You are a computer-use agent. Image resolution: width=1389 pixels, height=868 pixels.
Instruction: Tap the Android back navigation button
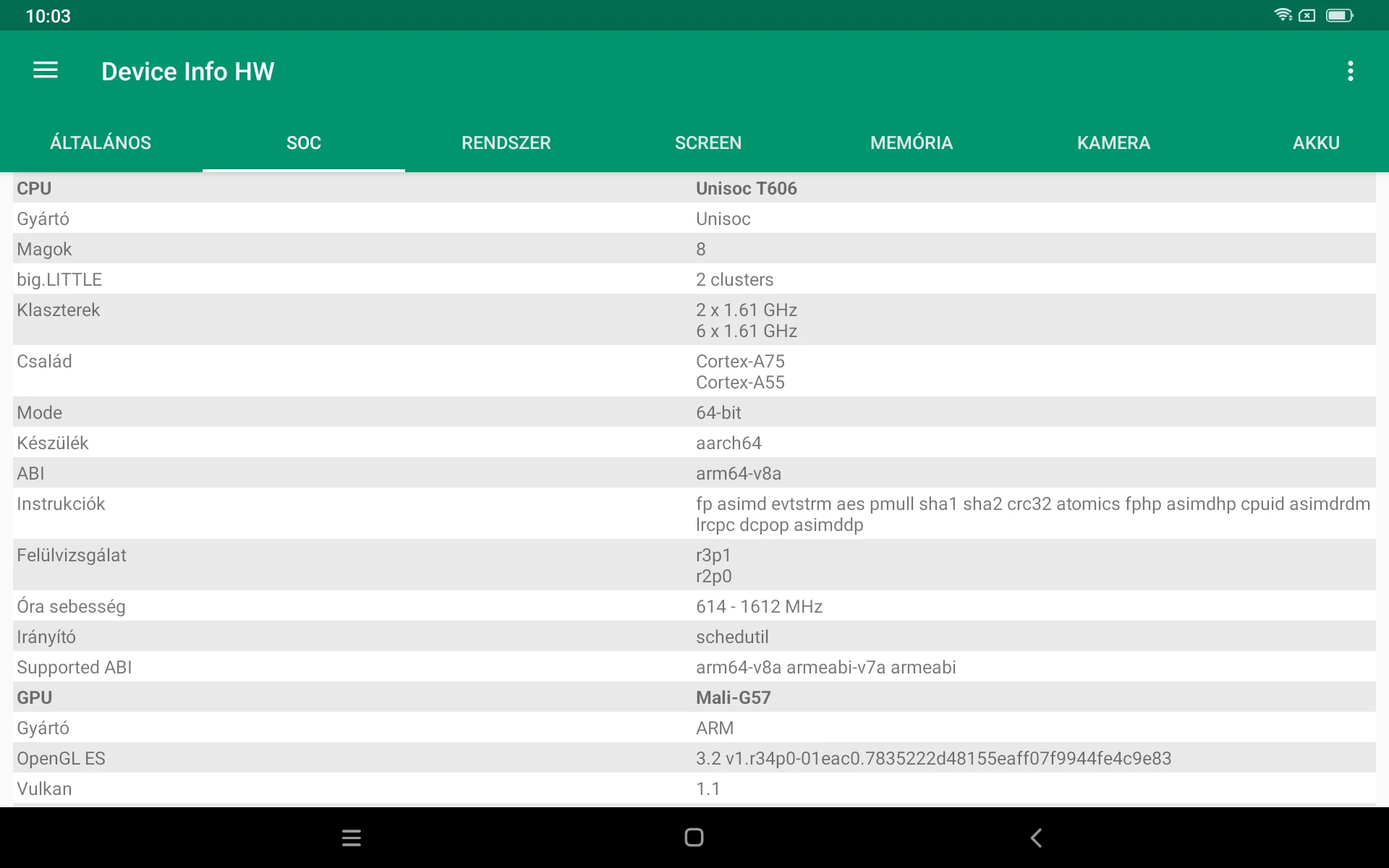(x=1036, y=838)
